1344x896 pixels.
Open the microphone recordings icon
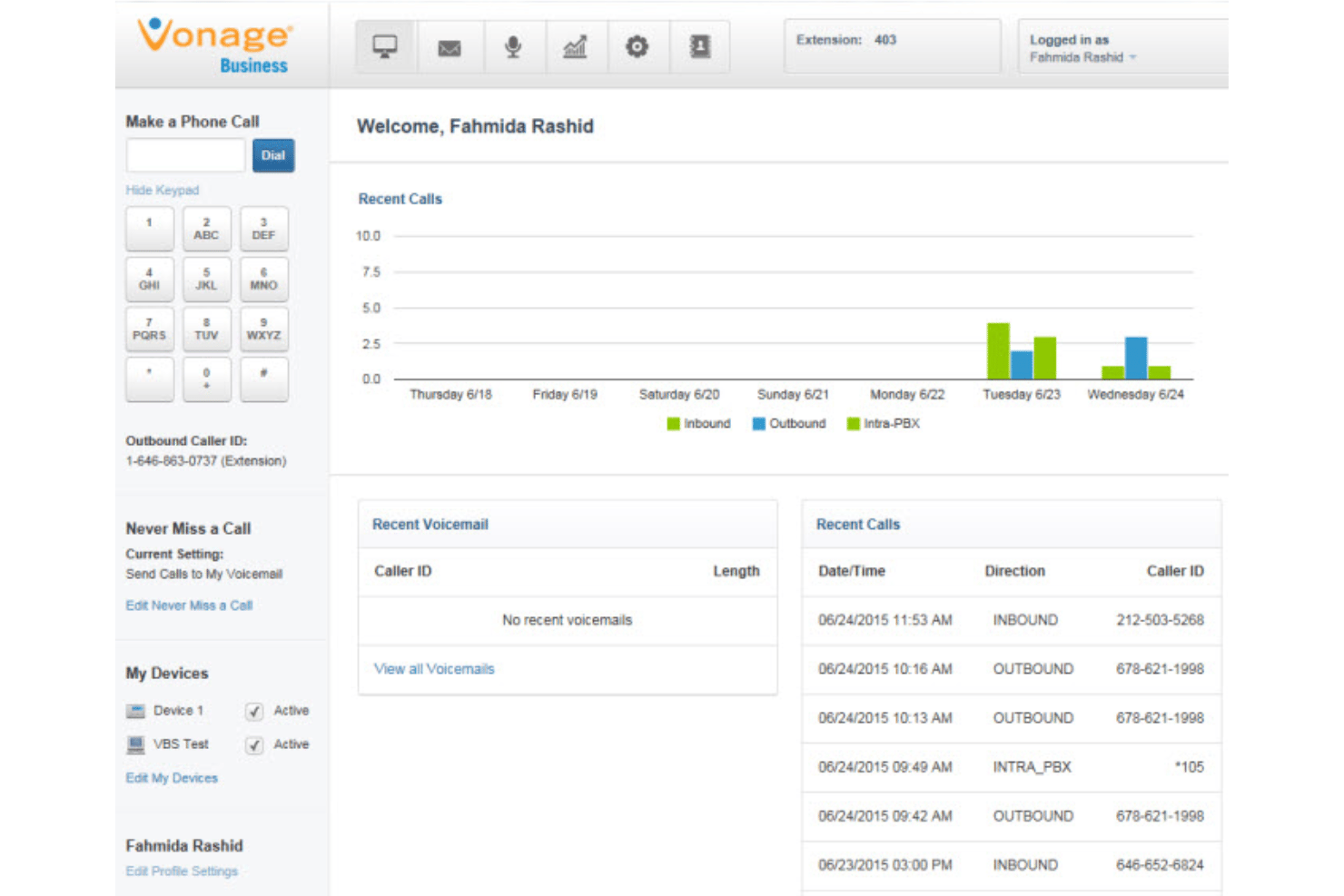coord(513,46)
